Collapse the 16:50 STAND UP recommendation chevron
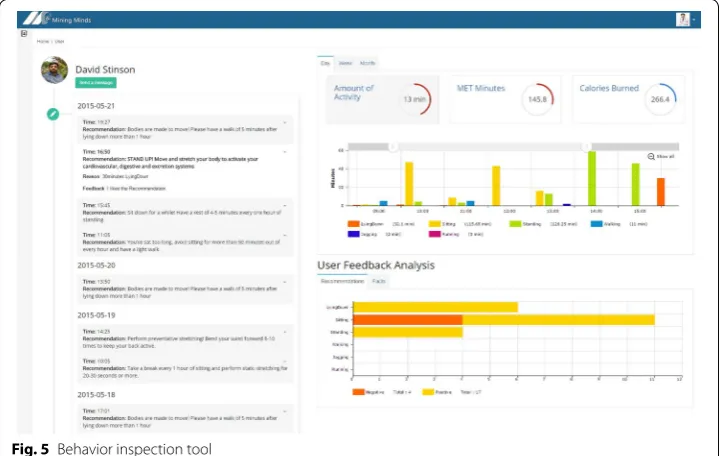719x456 pixels. point(285,152)
